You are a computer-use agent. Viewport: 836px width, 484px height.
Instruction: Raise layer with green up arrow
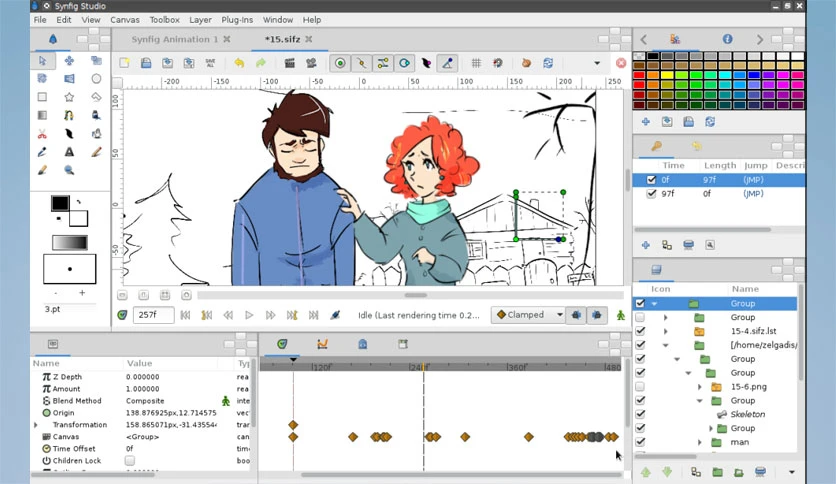coord(646,472)
